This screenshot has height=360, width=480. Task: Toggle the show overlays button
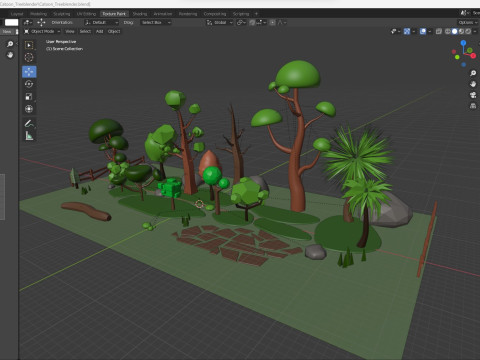pos(423,31)
